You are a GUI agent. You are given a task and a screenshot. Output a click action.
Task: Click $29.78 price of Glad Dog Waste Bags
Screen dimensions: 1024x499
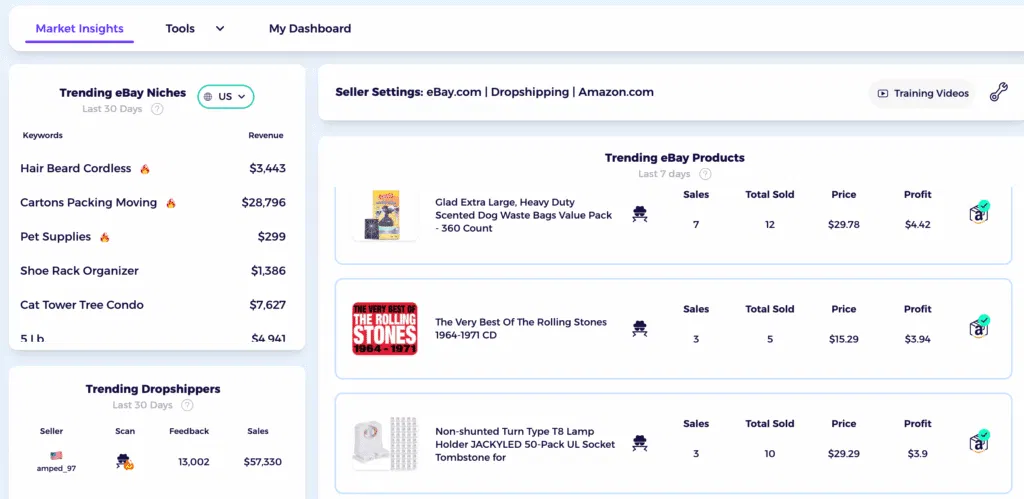click(x=844, y=225)
